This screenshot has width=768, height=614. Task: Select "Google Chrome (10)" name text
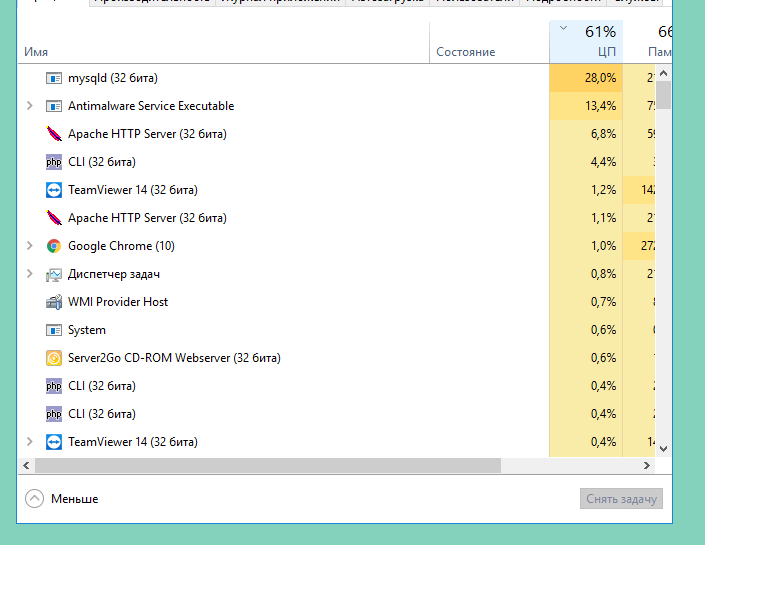(x=121, y=246)
